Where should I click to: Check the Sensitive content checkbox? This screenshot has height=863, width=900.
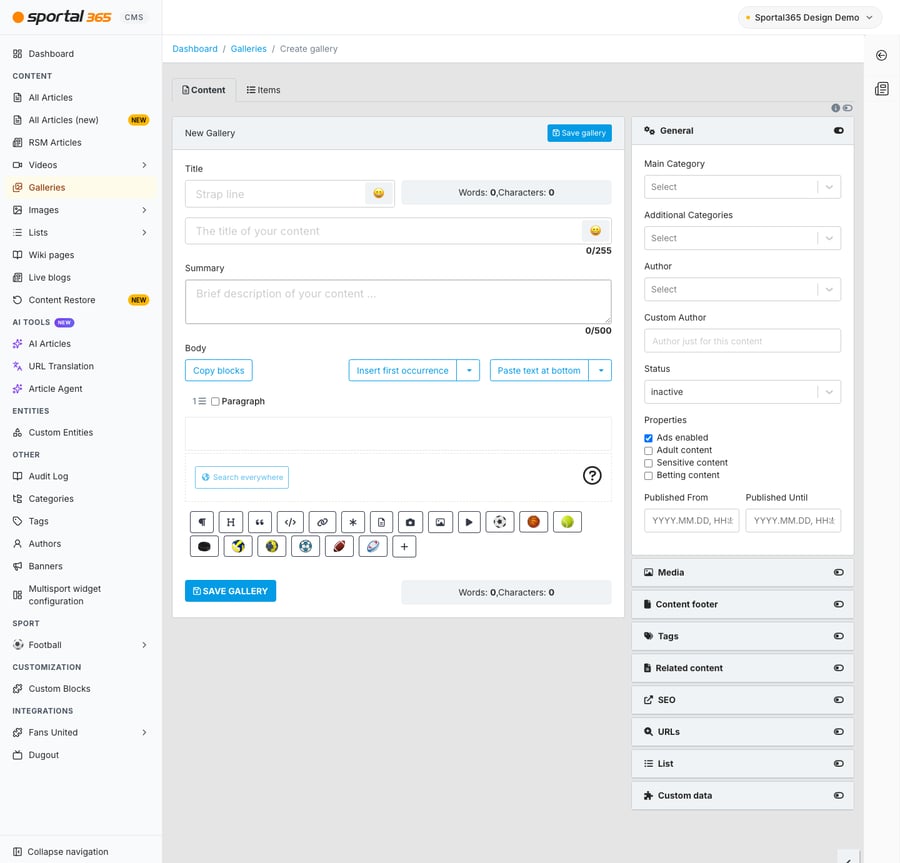649,463
